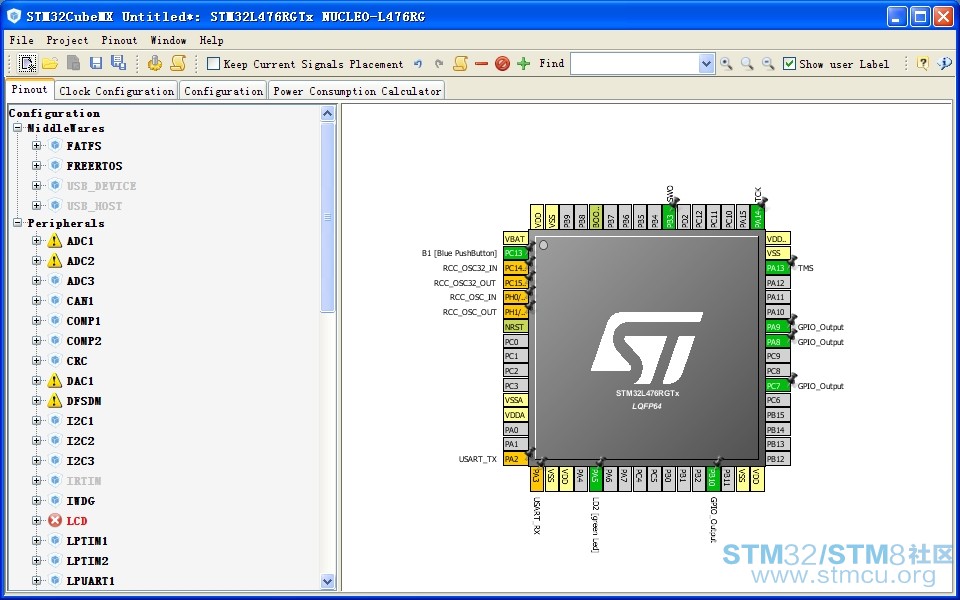Expand the ADC1 node
Screen dimensions: 960x600
click(x=37, y=241)
